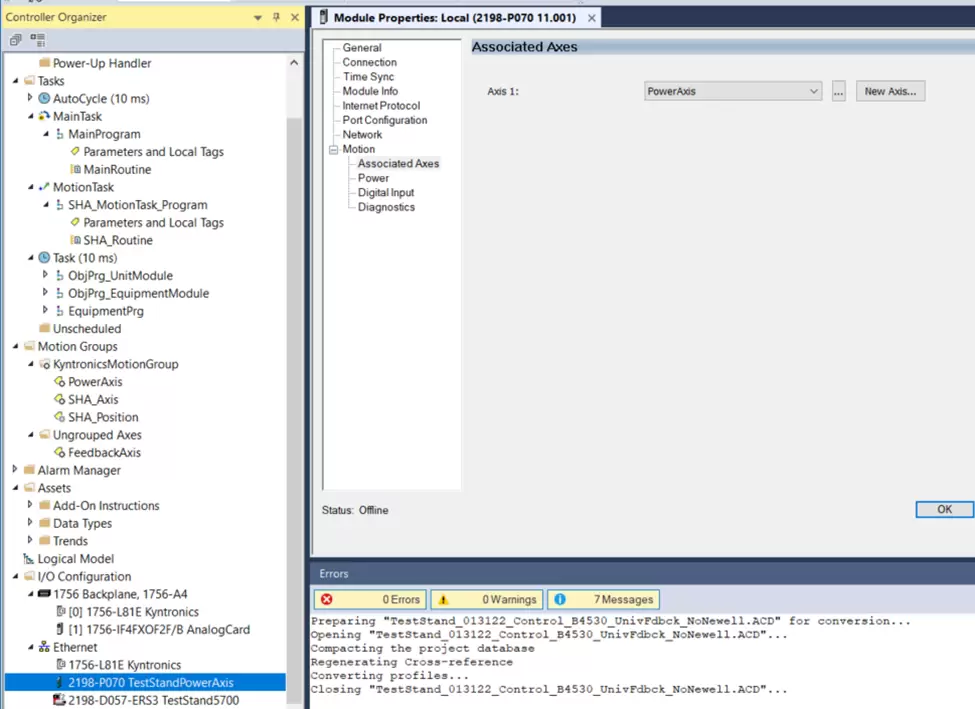Viewport: 975px width, 709px height.
Task: Click the Ethernet network icon
Action: pyautogui.click(x=44, y=647)
